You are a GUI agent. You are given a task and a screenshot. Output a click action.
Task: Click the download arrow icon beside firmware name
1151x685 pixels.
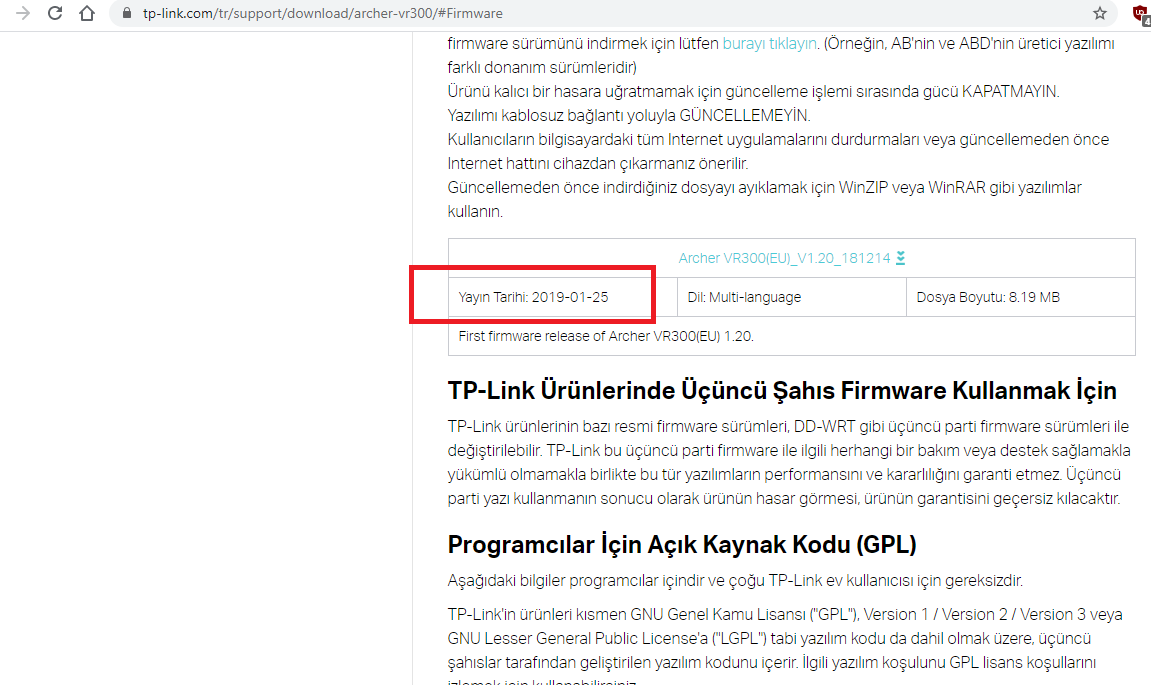pyautogui.click(x=901, y=258)
